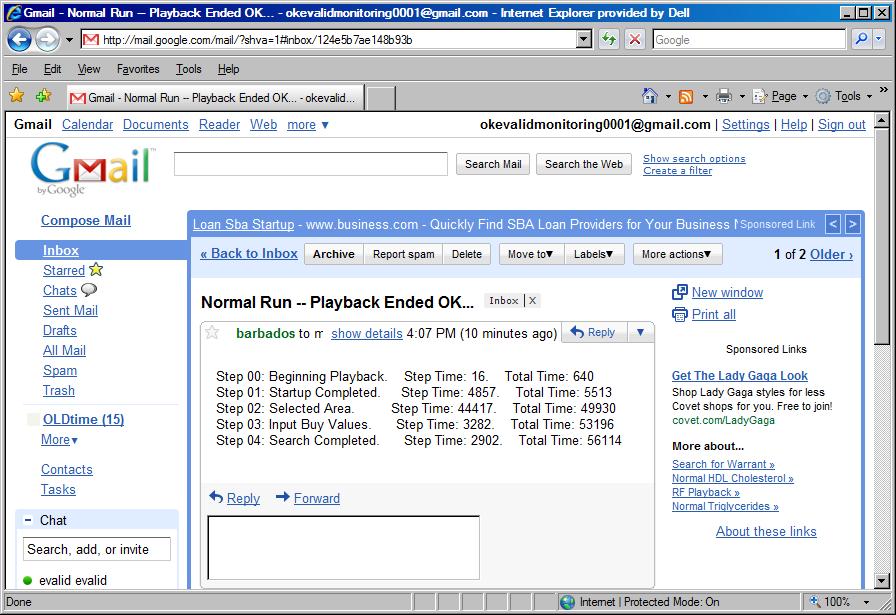Click in the Gmail search text box
896x615 pixels.
(311, 164)
